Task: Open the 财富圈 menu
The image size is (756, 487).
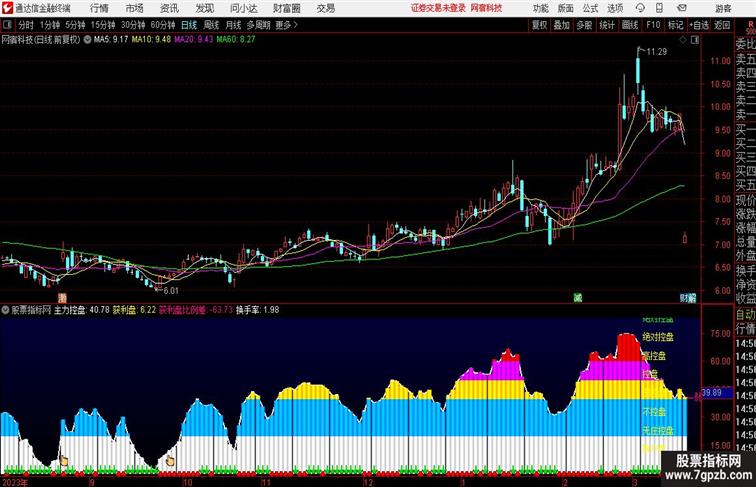Action: [x=286, y=8]
